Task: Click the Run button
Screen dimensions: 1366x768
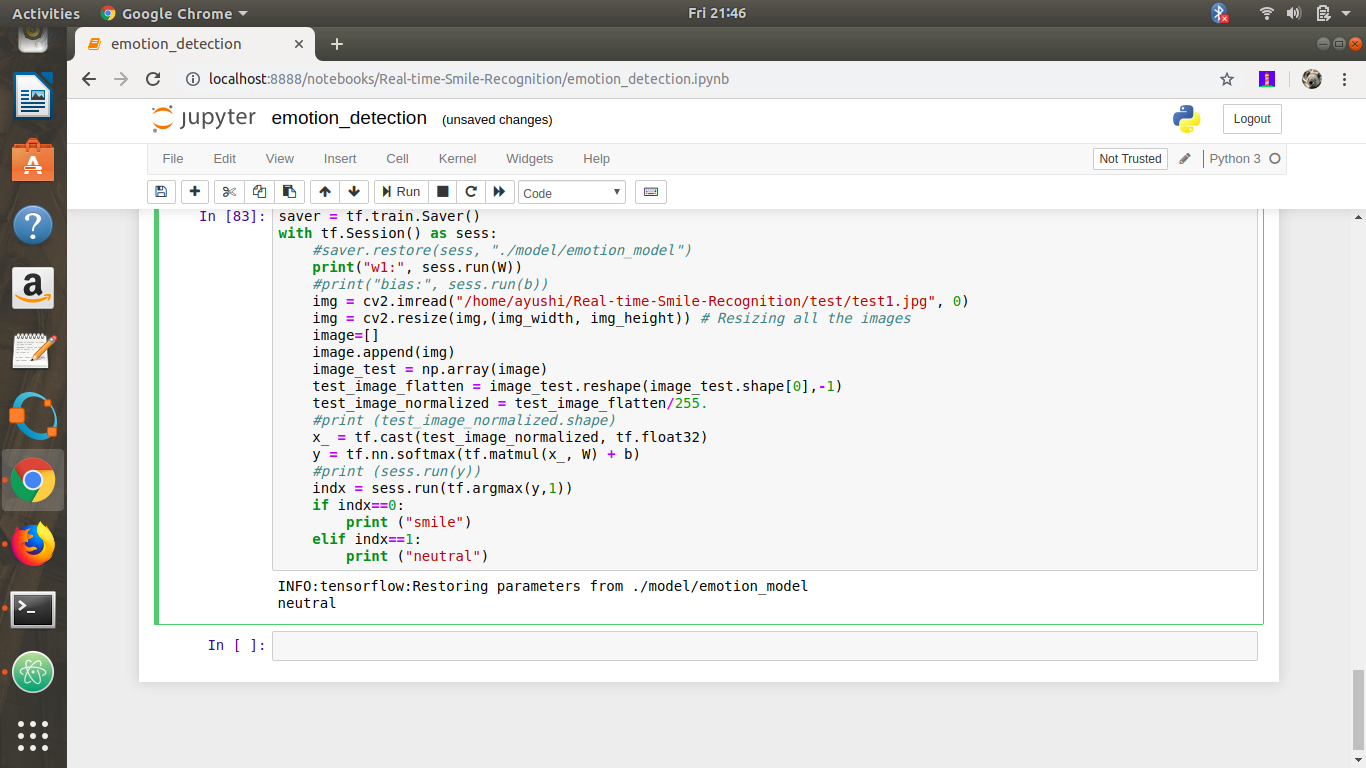Action: [400, 192]
